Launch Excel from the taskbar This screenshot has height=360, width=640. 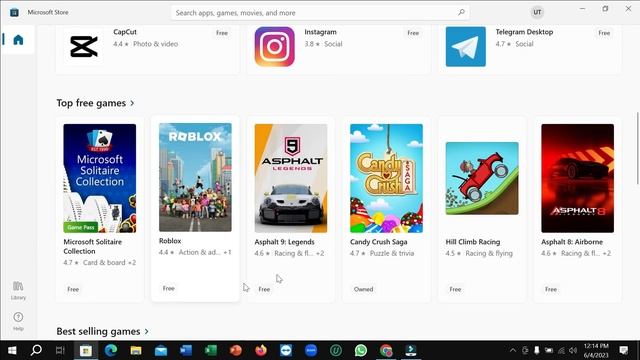point(211,351)
